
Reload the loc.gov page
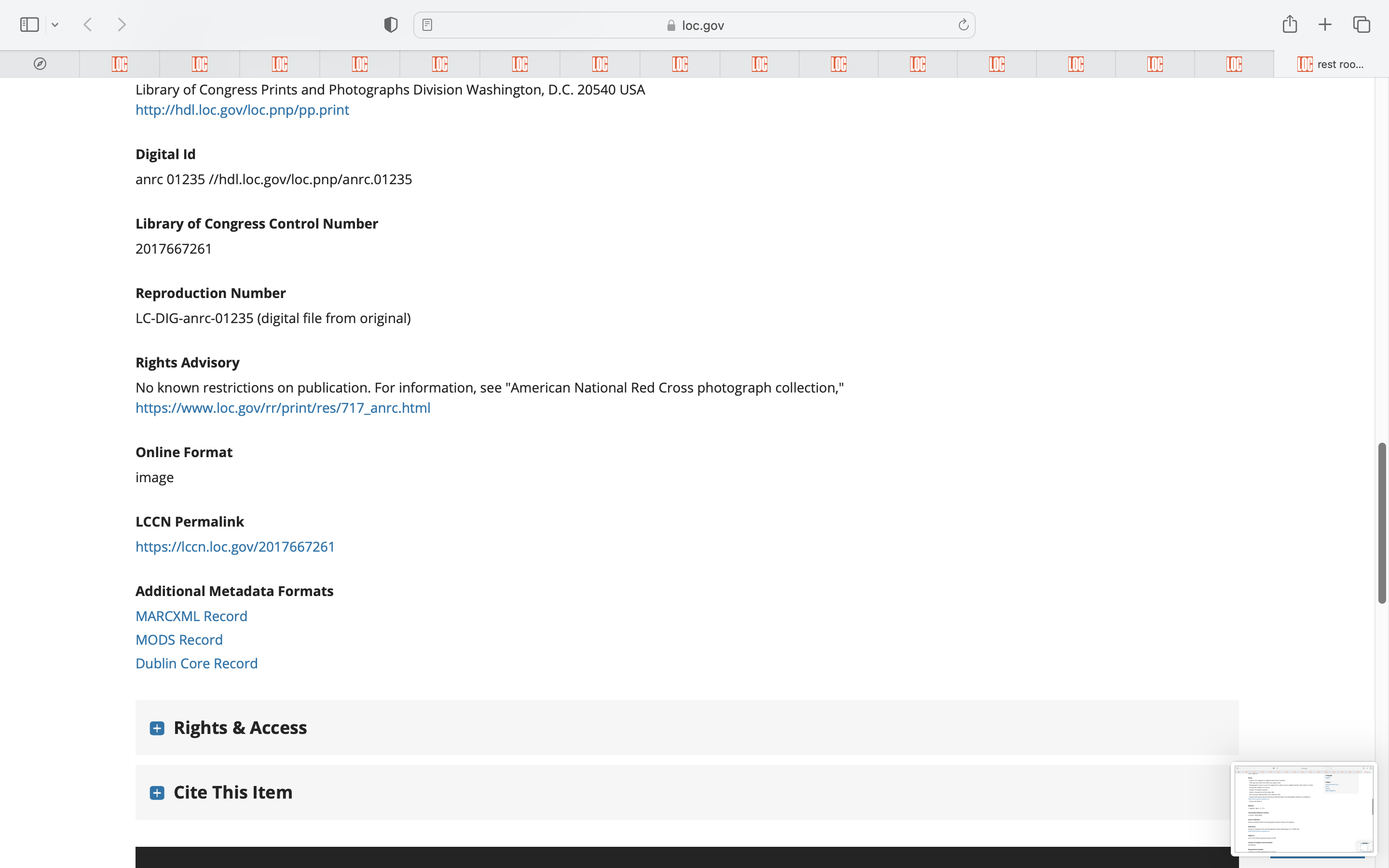click(x=963, y=25)
